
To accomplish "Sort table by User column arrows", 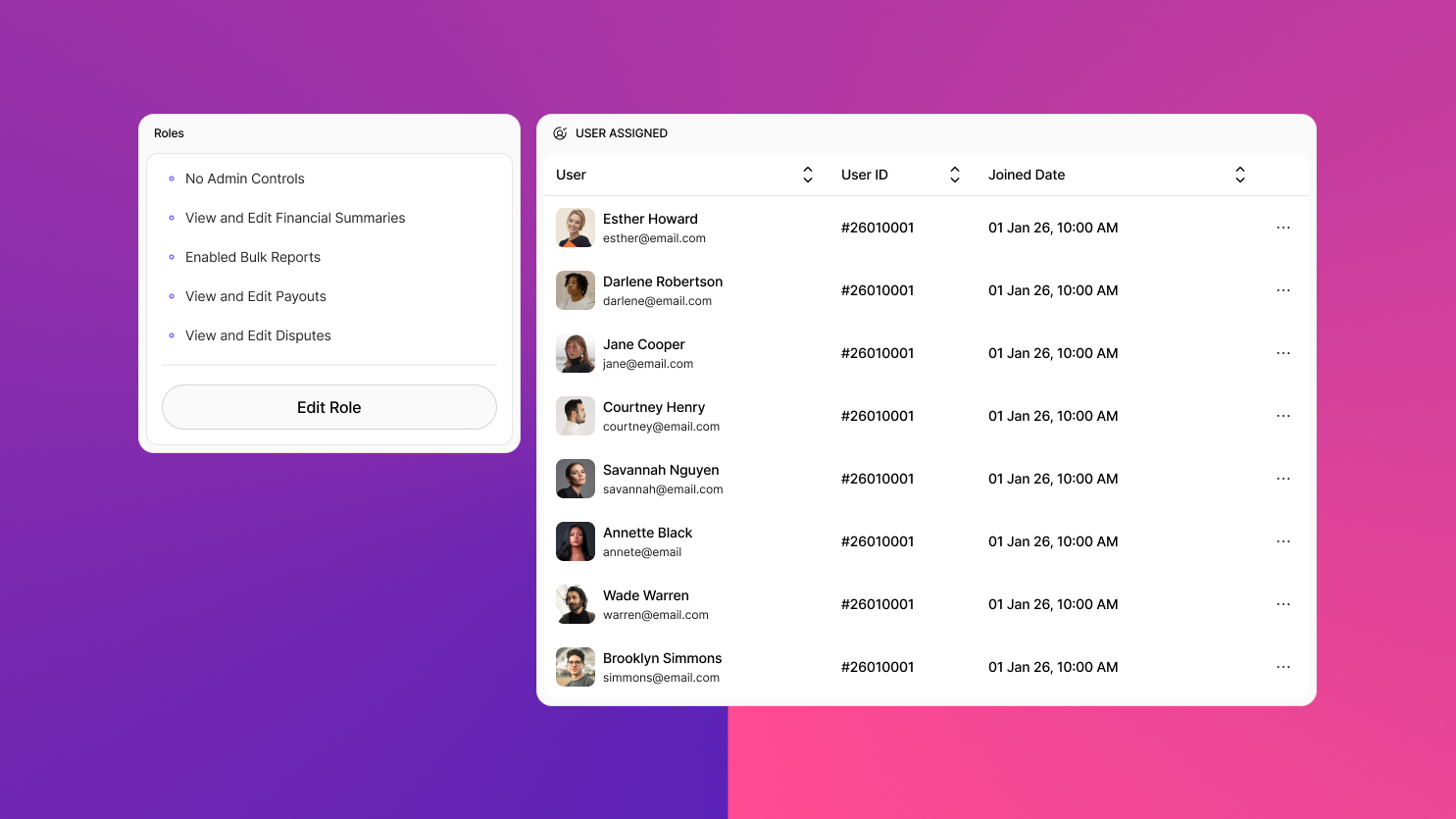I will [x=808, y=175].
